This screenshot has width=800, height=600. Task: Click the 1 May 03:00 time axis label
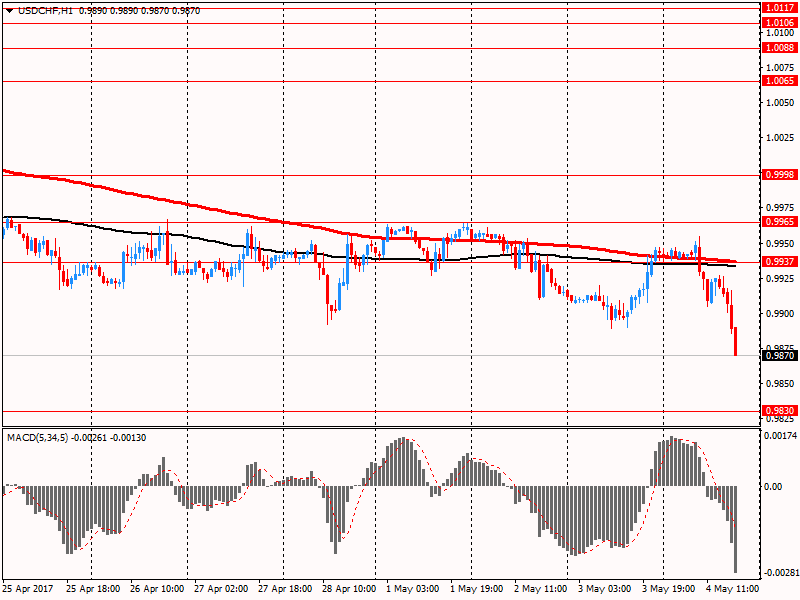click(413, 589)
